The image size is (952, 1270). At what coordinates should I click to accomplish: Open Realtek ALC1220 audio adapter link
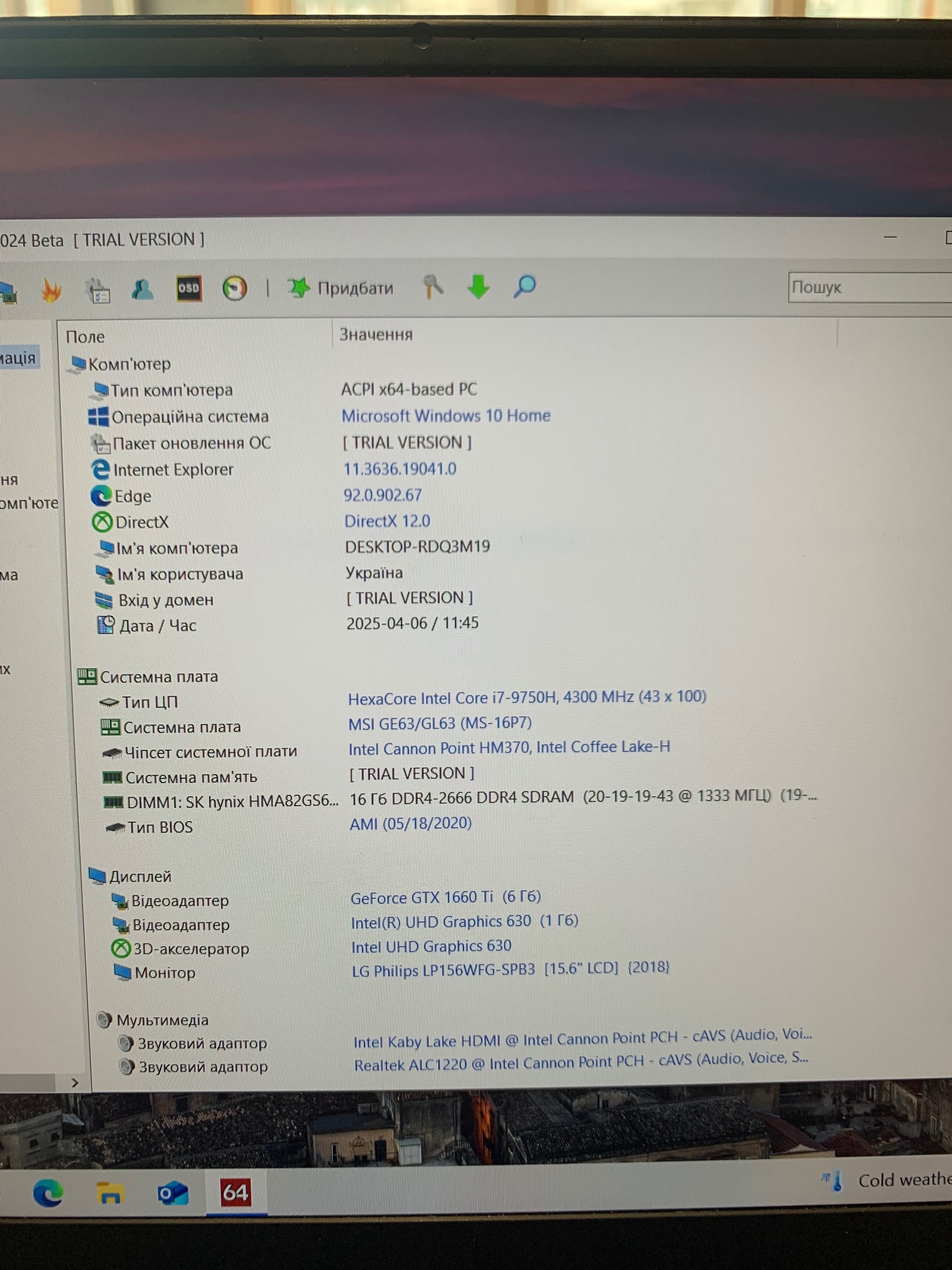(581, 1062)
